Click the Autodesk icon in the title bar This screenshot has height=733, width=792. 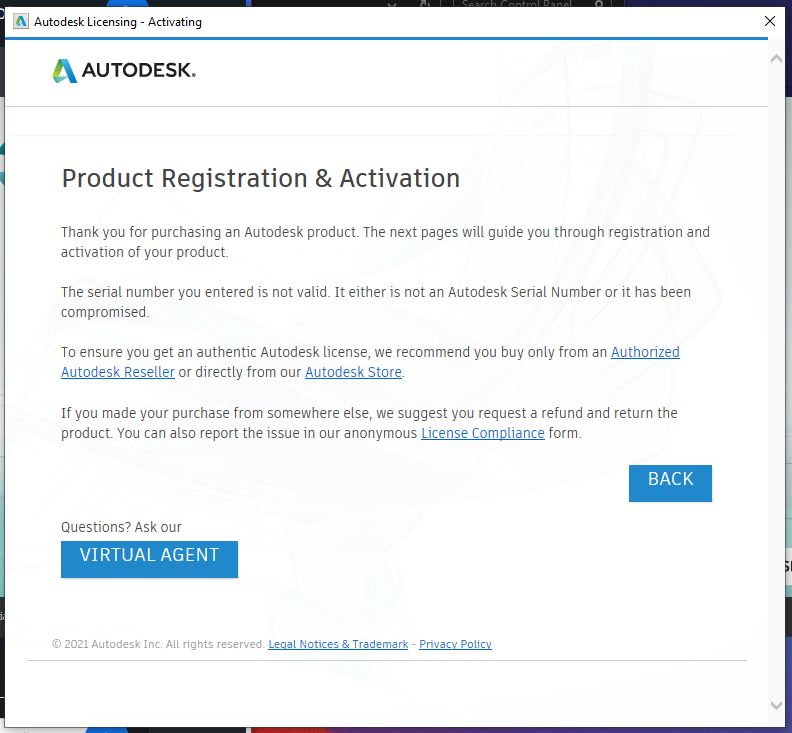pyautogui.click(x=21, y=21)
